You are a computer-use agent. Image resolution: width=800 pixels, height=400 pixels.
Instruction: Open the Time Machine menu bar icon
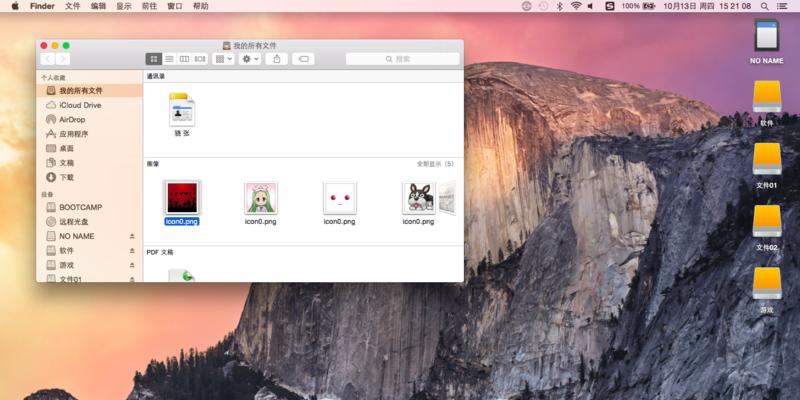click(x=543, y=6)
